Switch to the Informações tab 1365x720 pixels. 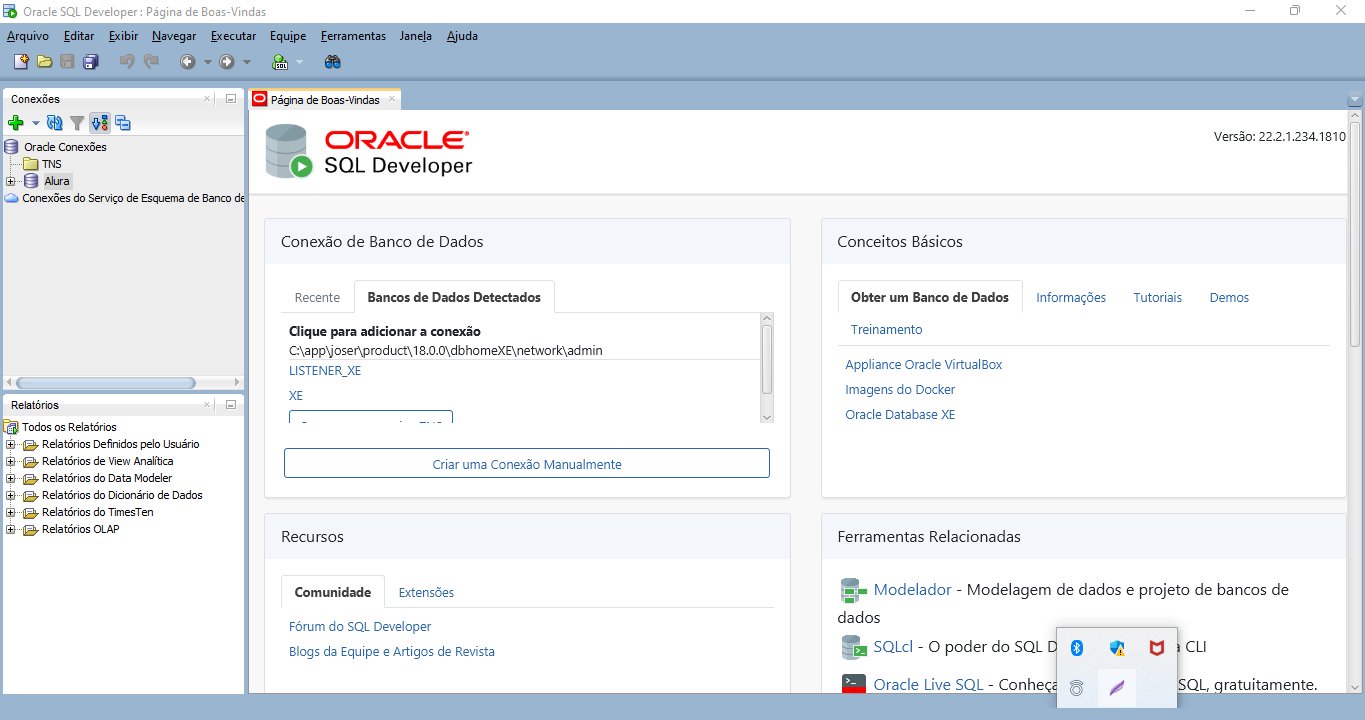[1071, 297]
